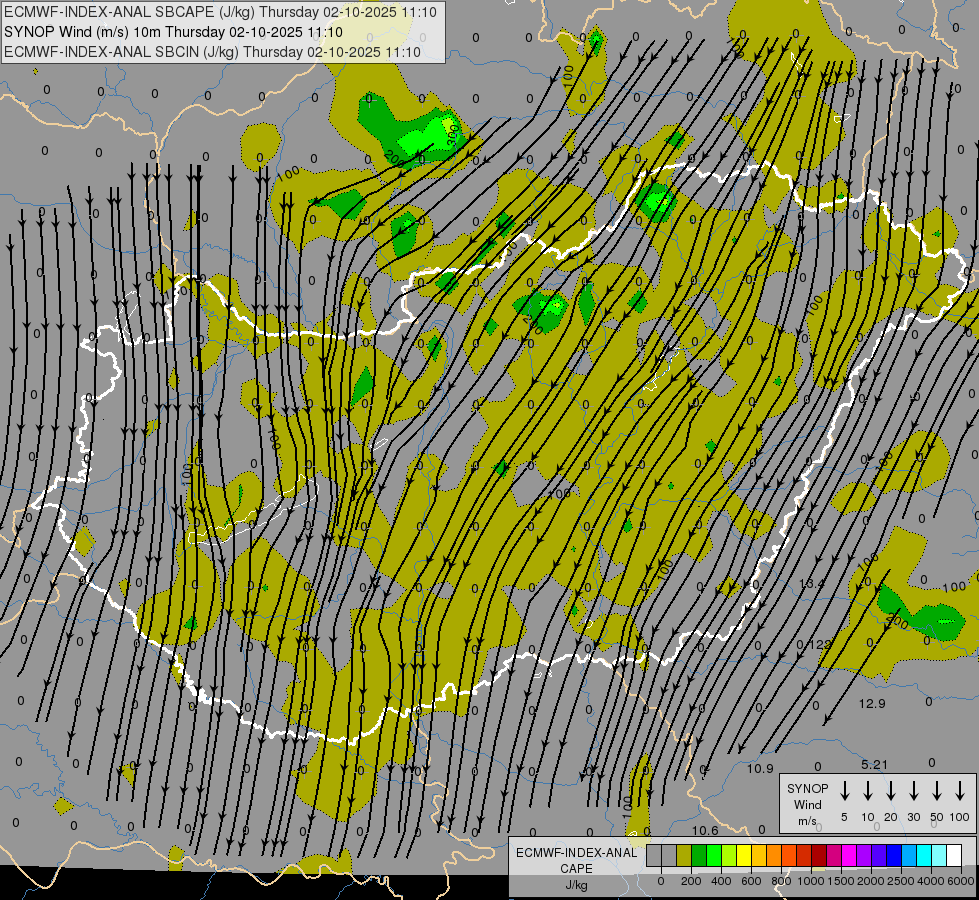Viewport: 979px width, 900px height.
Task: Click the 12.9 station value on map
Action: pyautogui.click(x=872, y=704)
